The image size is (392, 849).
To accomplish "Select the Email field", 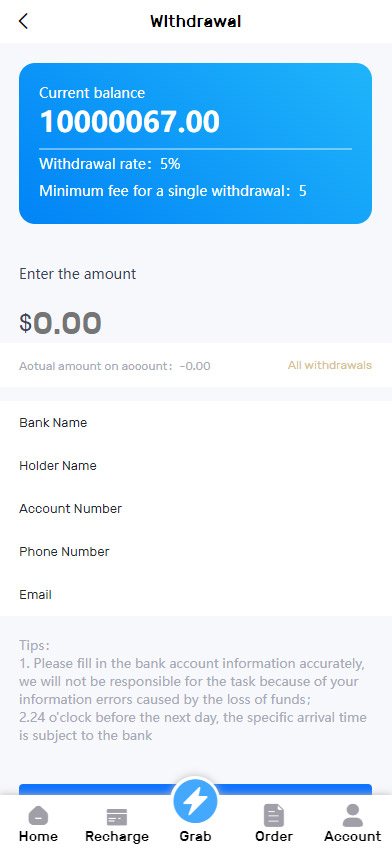I will pyautogui.click(x=196, y=595).
